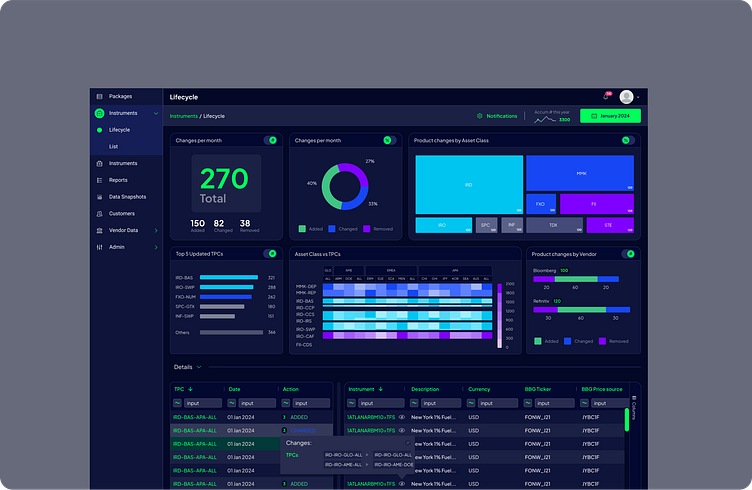
Task: Collapse the Details section chevron
Action: (x=199, y=367)
